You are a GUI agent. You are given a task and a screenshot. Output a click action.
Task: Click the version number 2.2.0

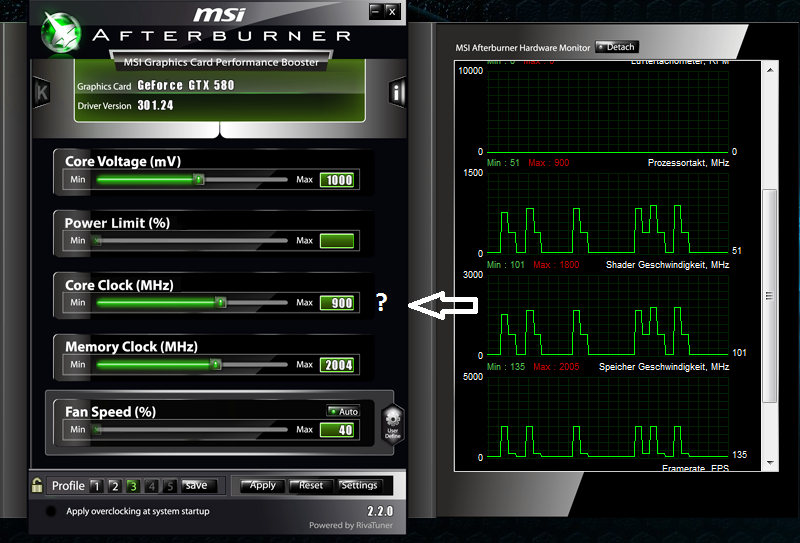pos(380,511)
